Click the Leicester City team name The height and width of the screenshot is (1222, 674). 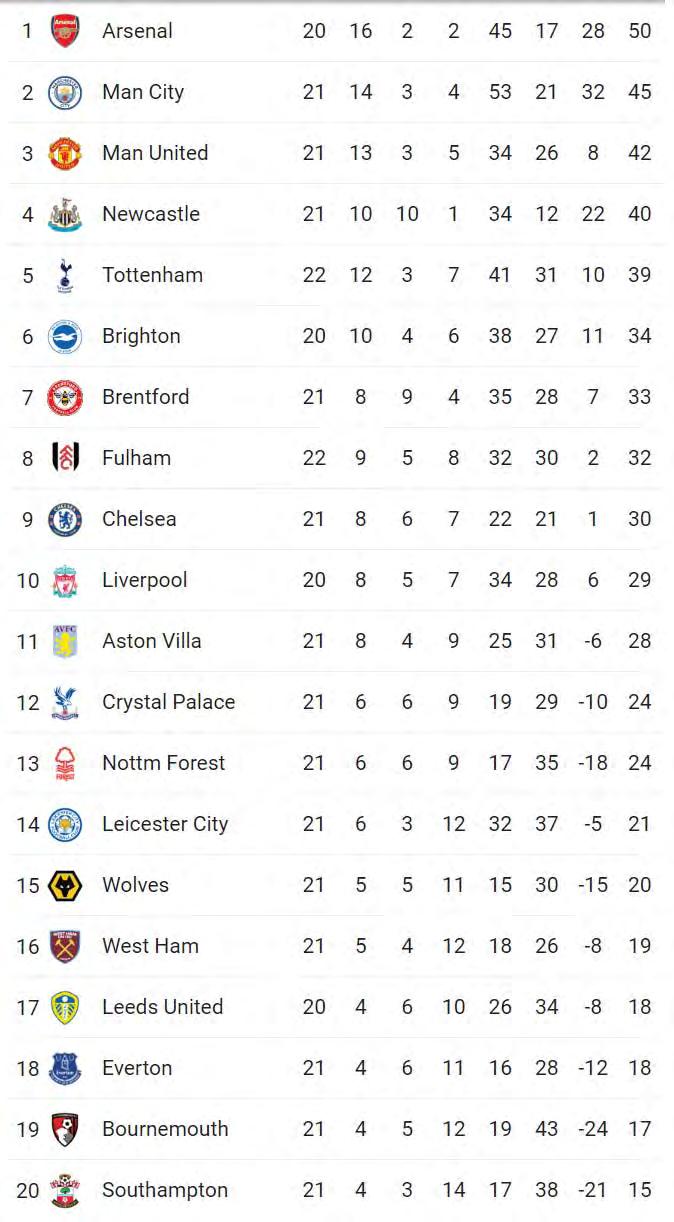[x=165, y=824]
